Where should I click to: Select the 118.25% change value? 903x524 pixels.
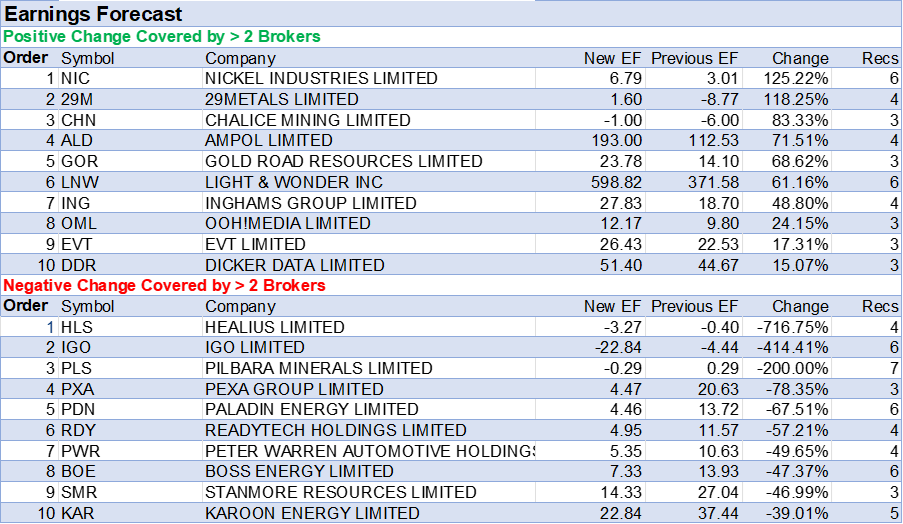pyautogui.click(x=798, y=100)
